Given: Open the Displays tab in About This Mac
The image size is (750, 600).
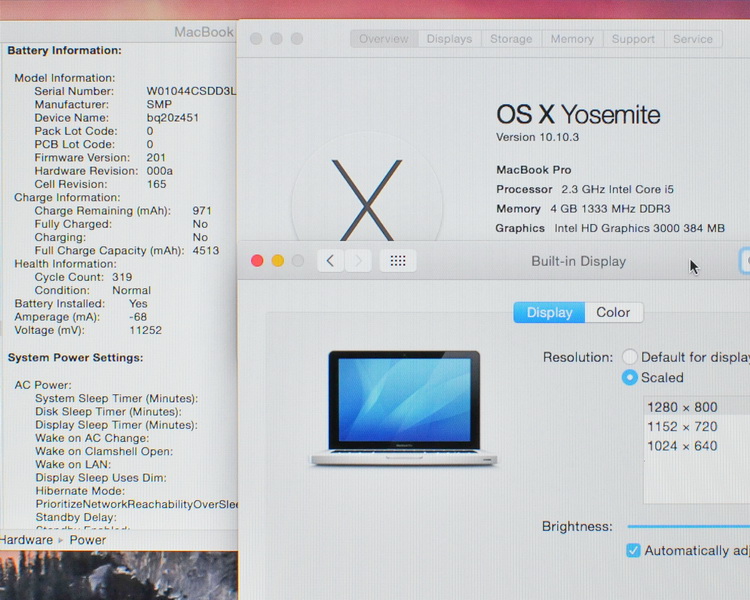Looking at the screenshot, I should pos(449,39).
